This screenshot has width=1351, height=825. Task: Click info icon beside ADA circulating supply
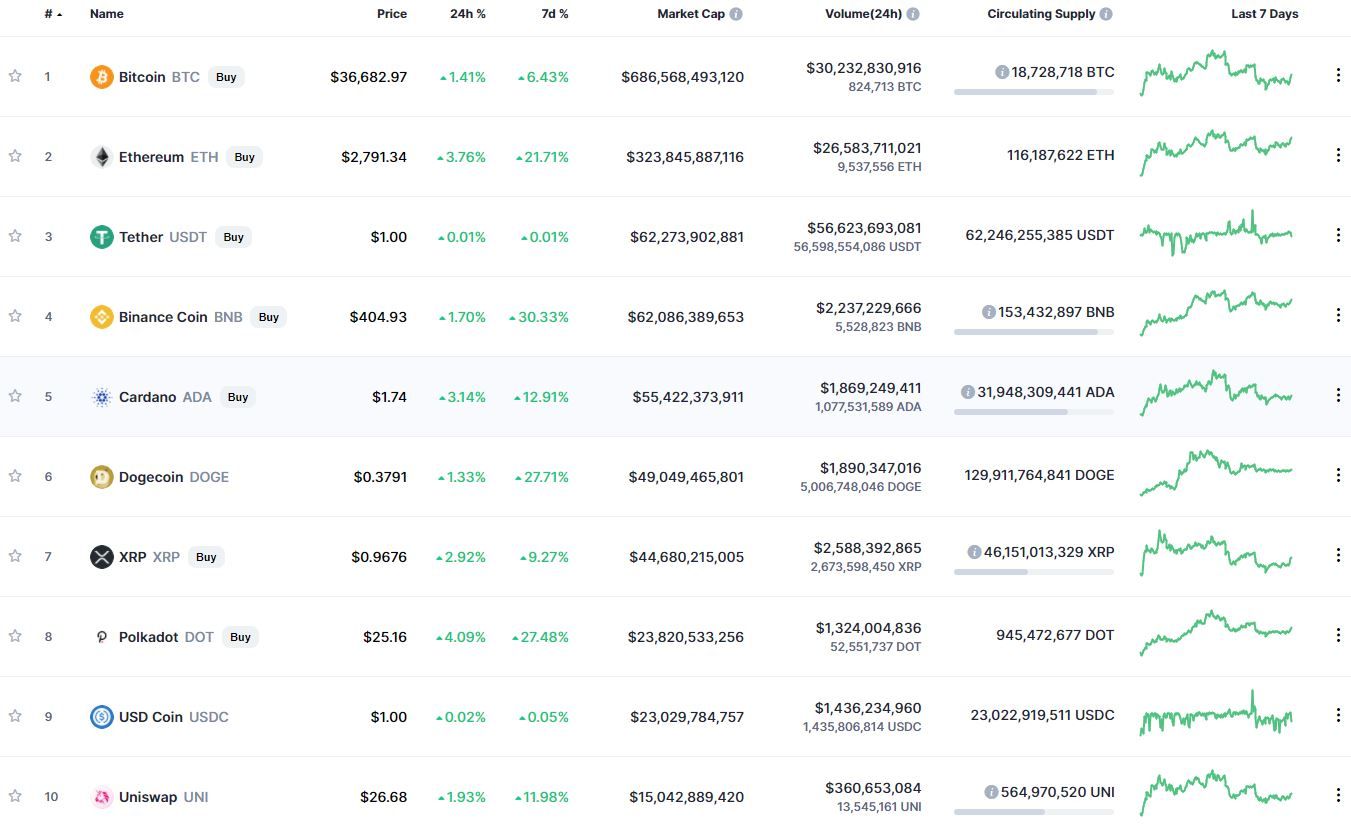[x=967, y=392]
